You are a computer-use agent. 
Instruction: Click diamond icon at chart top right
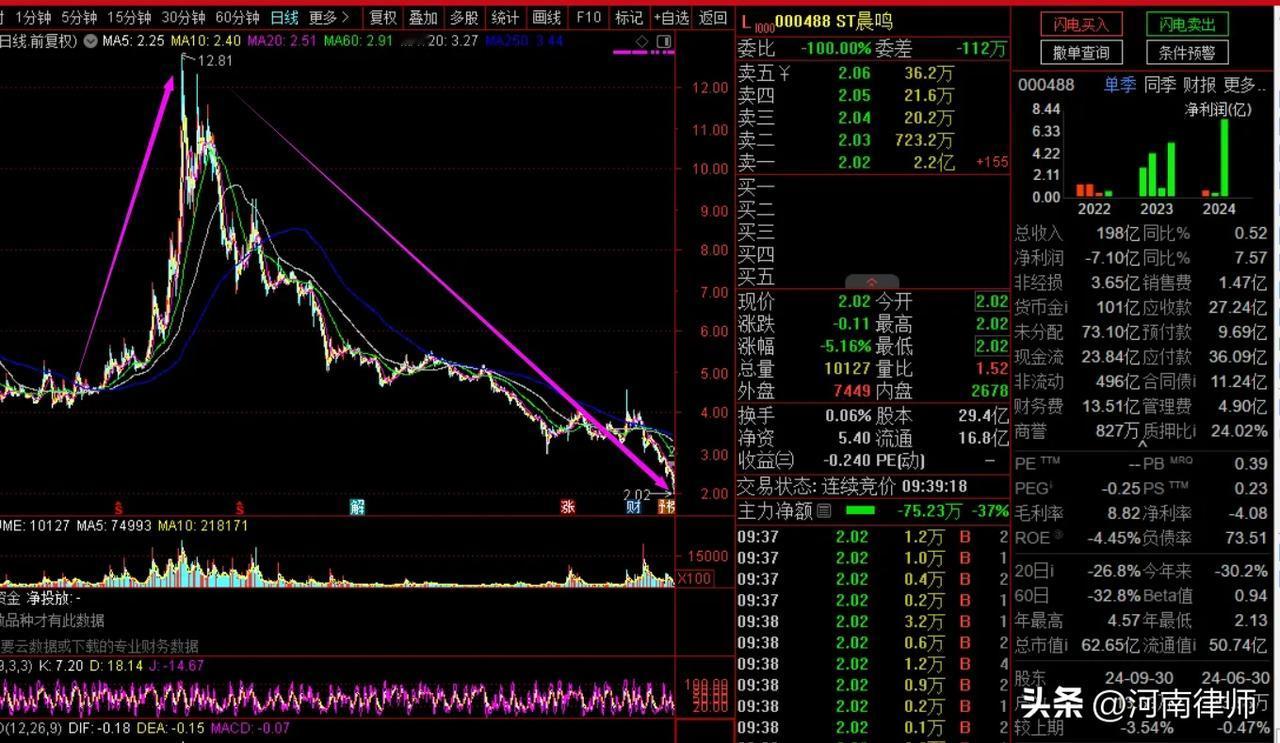coord(641,41)
